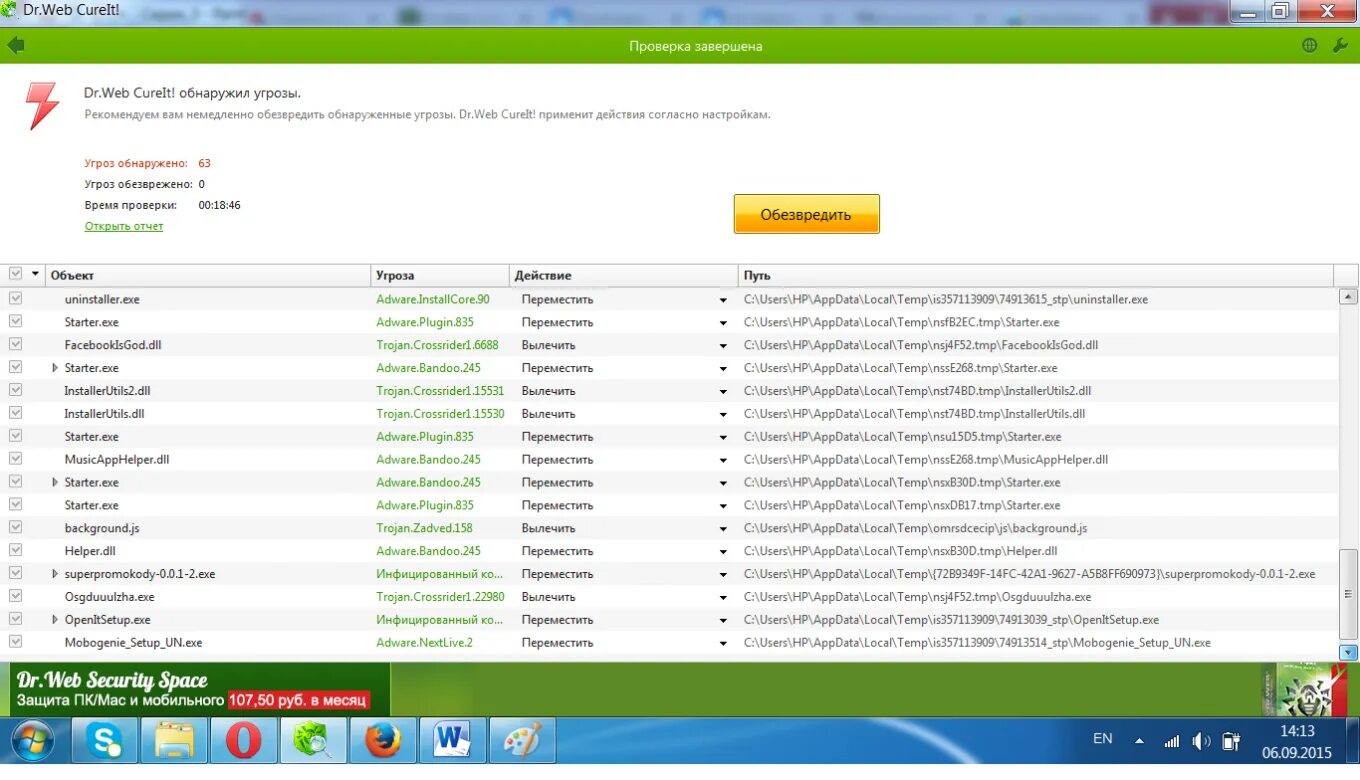This screenshot has height=780, width=1360.
Task: Click the network signal tray icon
Action: pos(1171,741)
